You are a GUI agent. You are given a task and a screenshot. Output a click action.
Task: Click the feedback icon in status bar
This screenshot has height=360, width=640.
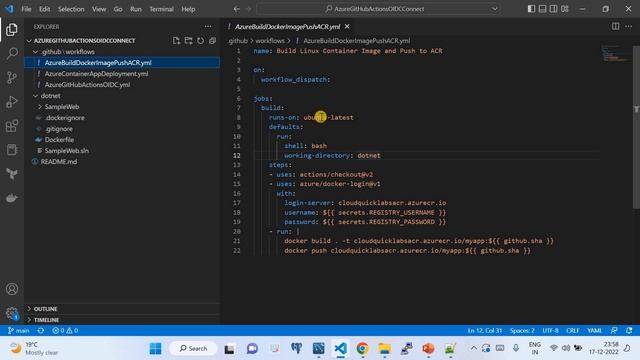tap(614, 330)
